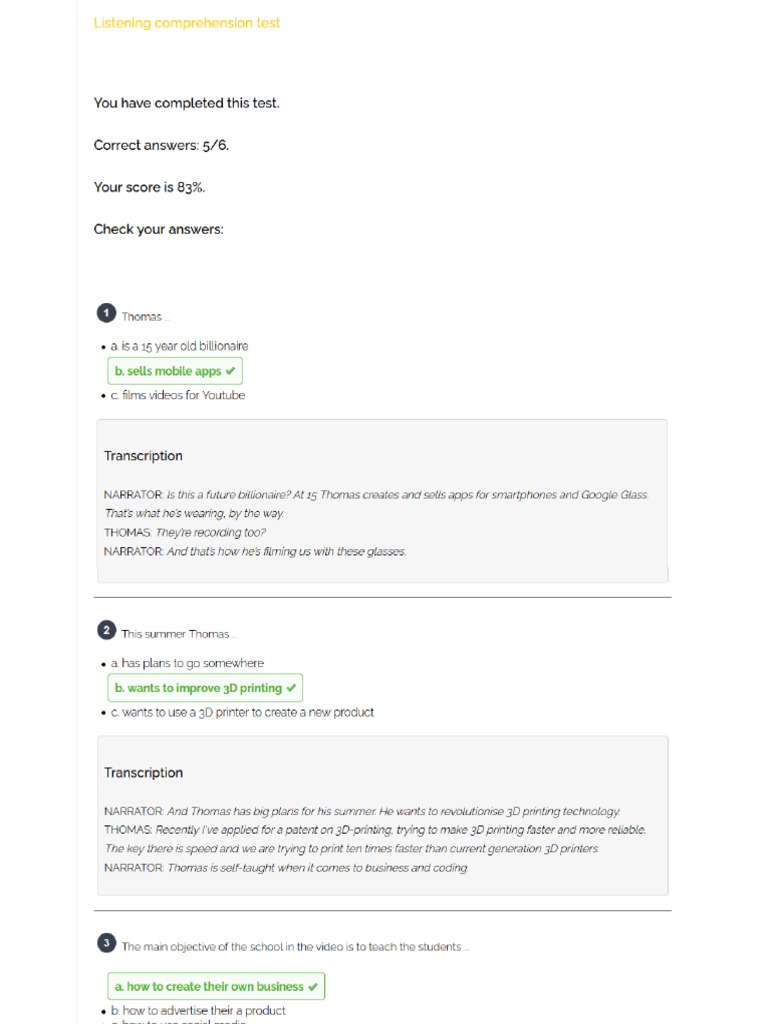Select "c. wants to use a 3D printer" option
The height and width of the screenshot is (1024, 768).
[x=242, y=712]
